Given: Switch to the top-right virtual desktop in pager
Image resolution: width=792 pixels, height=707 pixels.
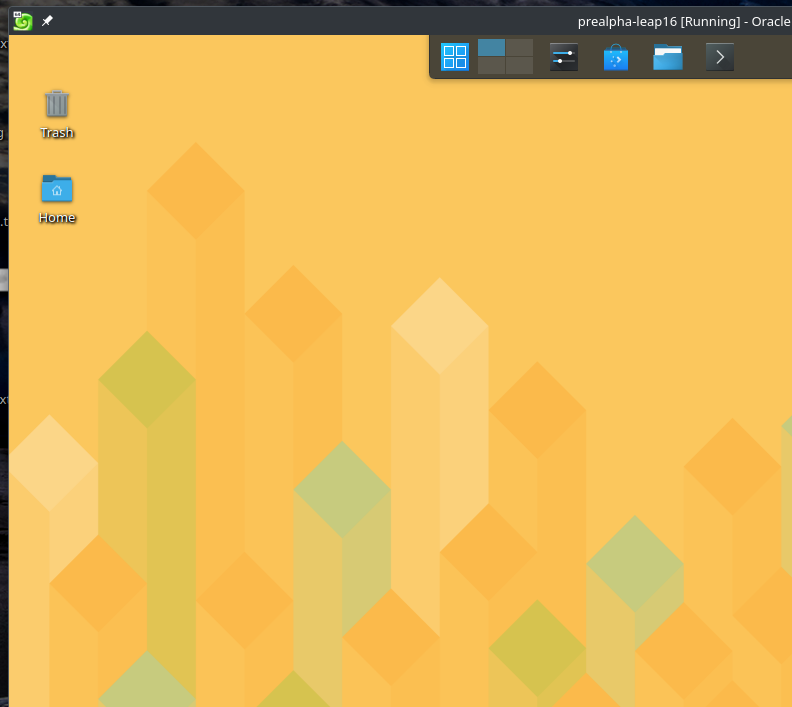Looking at the screenshot, I should [519, 48].
